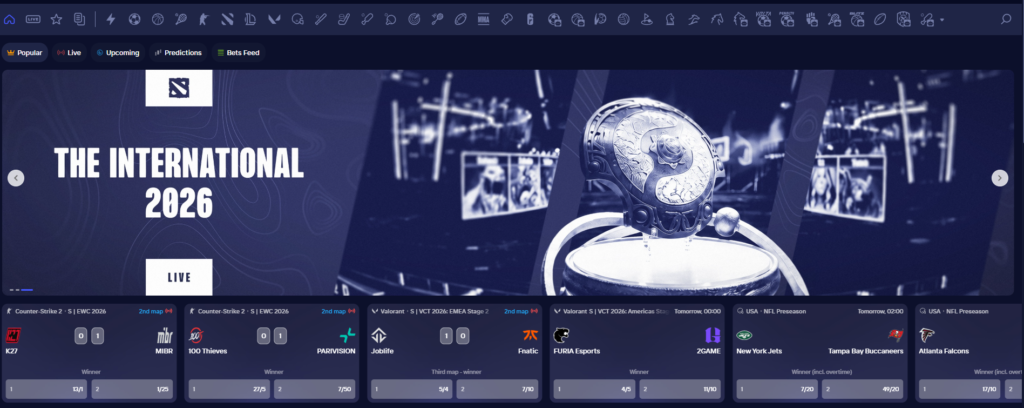1024x408 pixels.
Task: Bet on Fnatic third map at 7/10
Action: (x=497, y=389)
